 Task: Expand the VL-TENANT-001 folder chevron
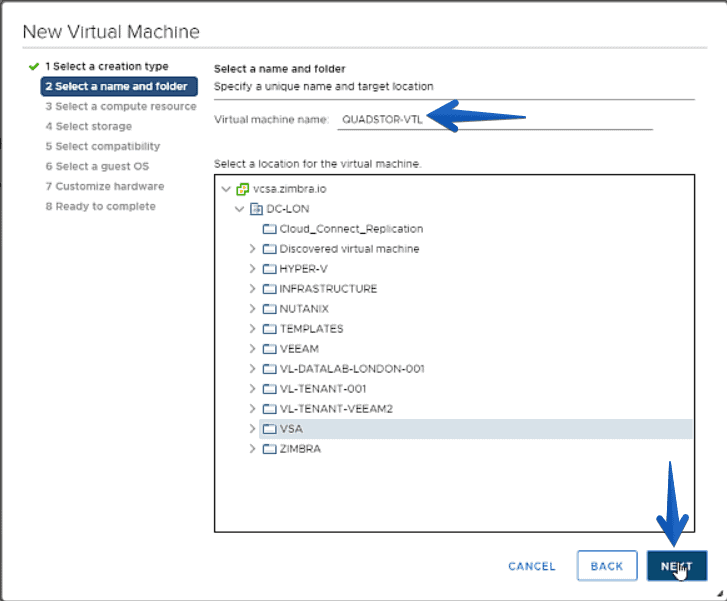(x=252, y=389)
